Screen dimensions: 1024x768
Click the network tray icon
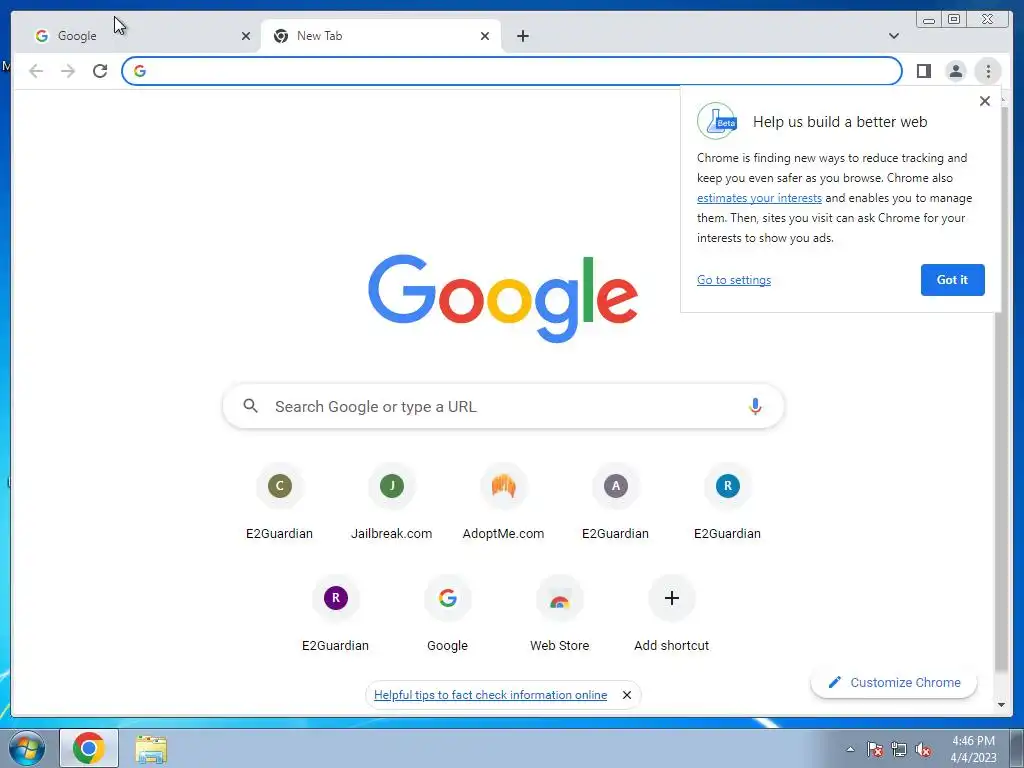coord(899,749)
